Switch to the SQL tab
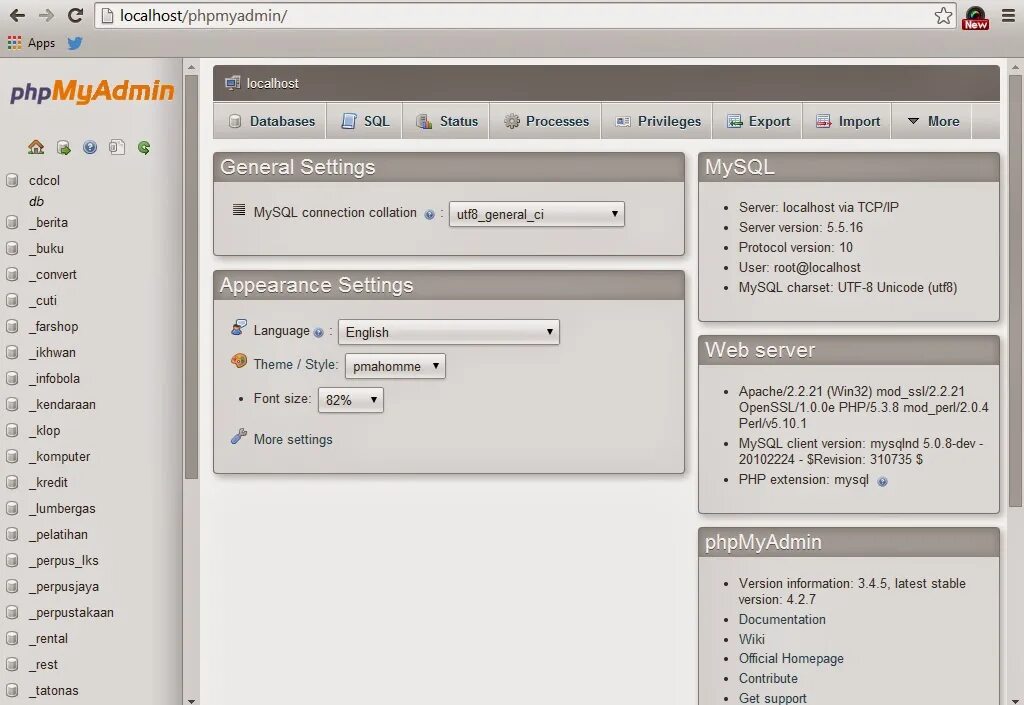 point(365,121)
